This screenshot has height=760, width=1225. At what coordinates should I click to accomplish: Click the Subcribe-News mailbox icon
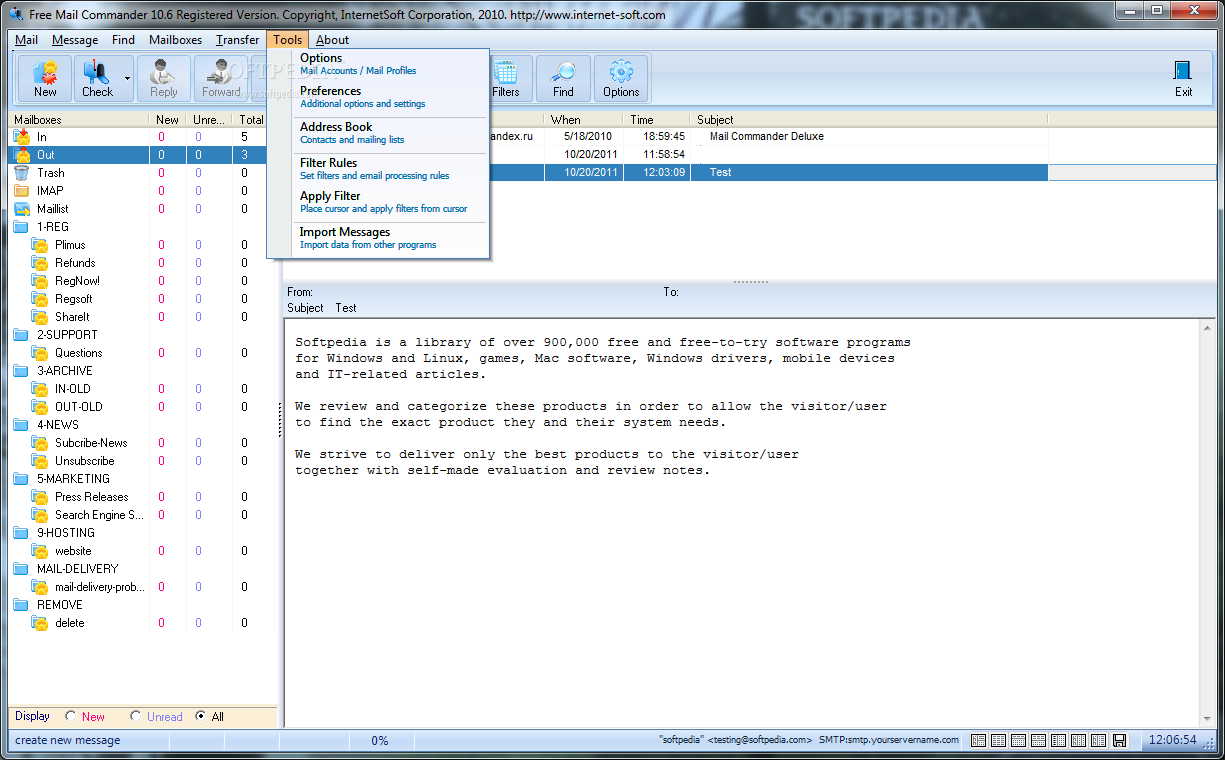tap(39, 443)
